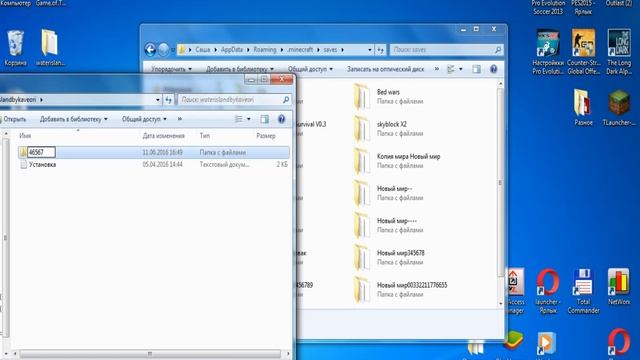Launch the NetWorx desktop shortcut

click(x=619, y=287)
